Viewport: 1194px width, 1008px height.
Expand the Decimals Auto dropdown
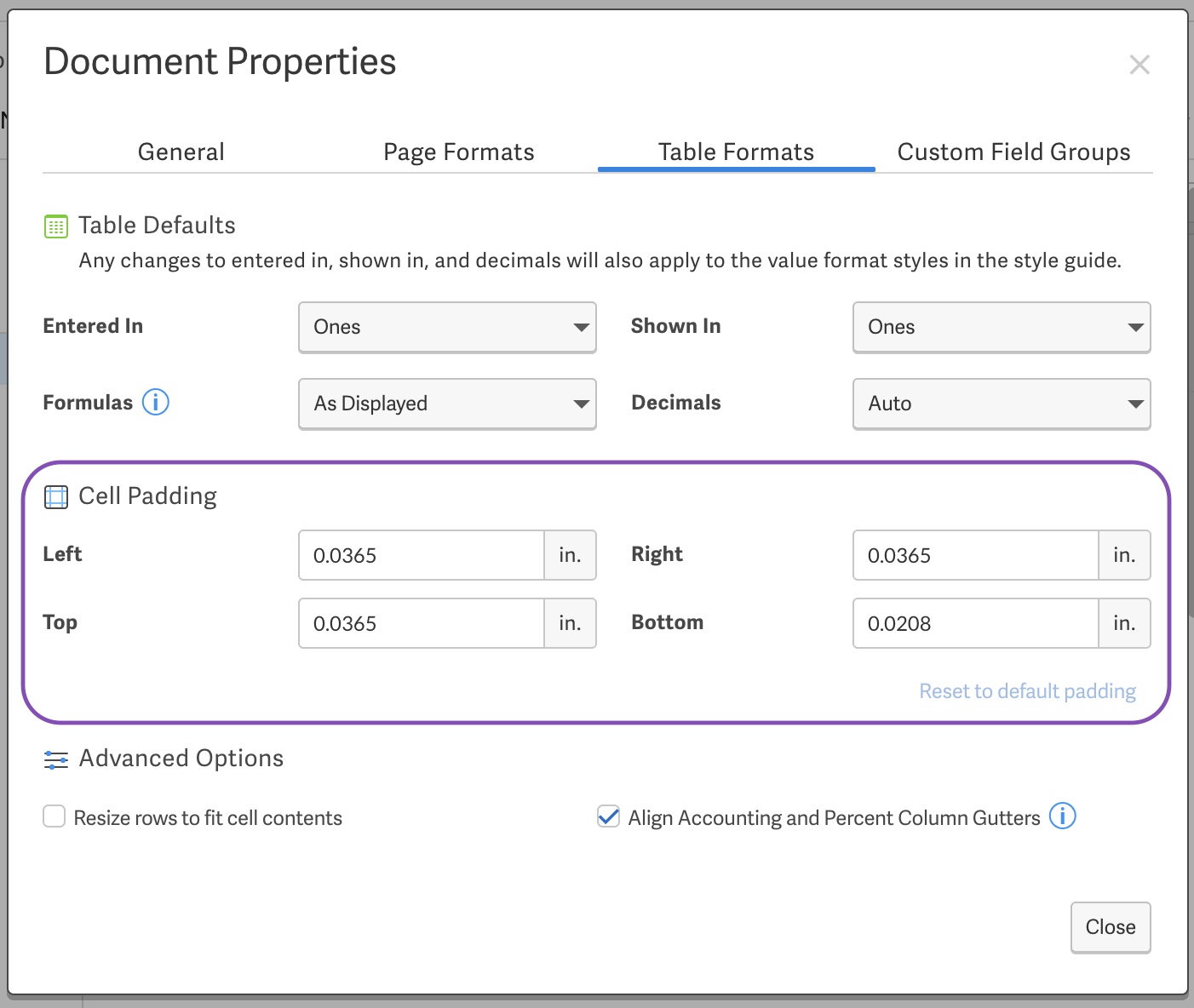[x=1002, y=404]
